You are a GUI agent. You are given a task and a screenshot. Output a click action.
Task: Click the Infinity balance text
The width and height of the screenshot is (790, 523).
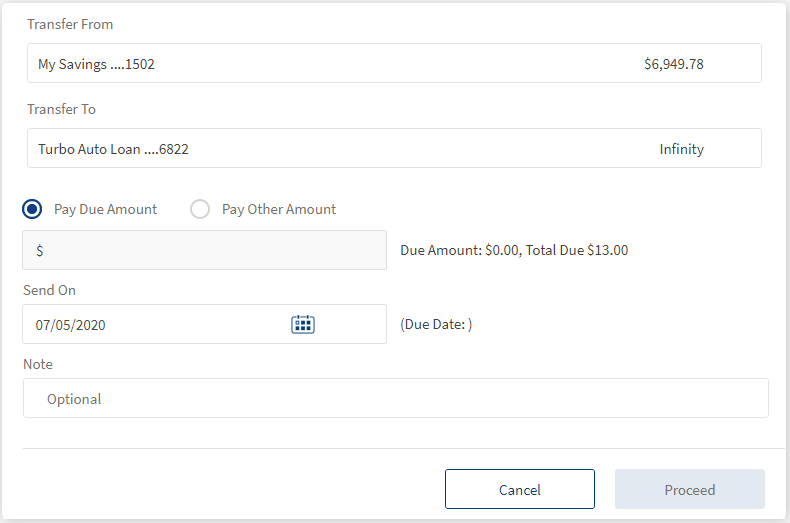[x=681, y=149]
